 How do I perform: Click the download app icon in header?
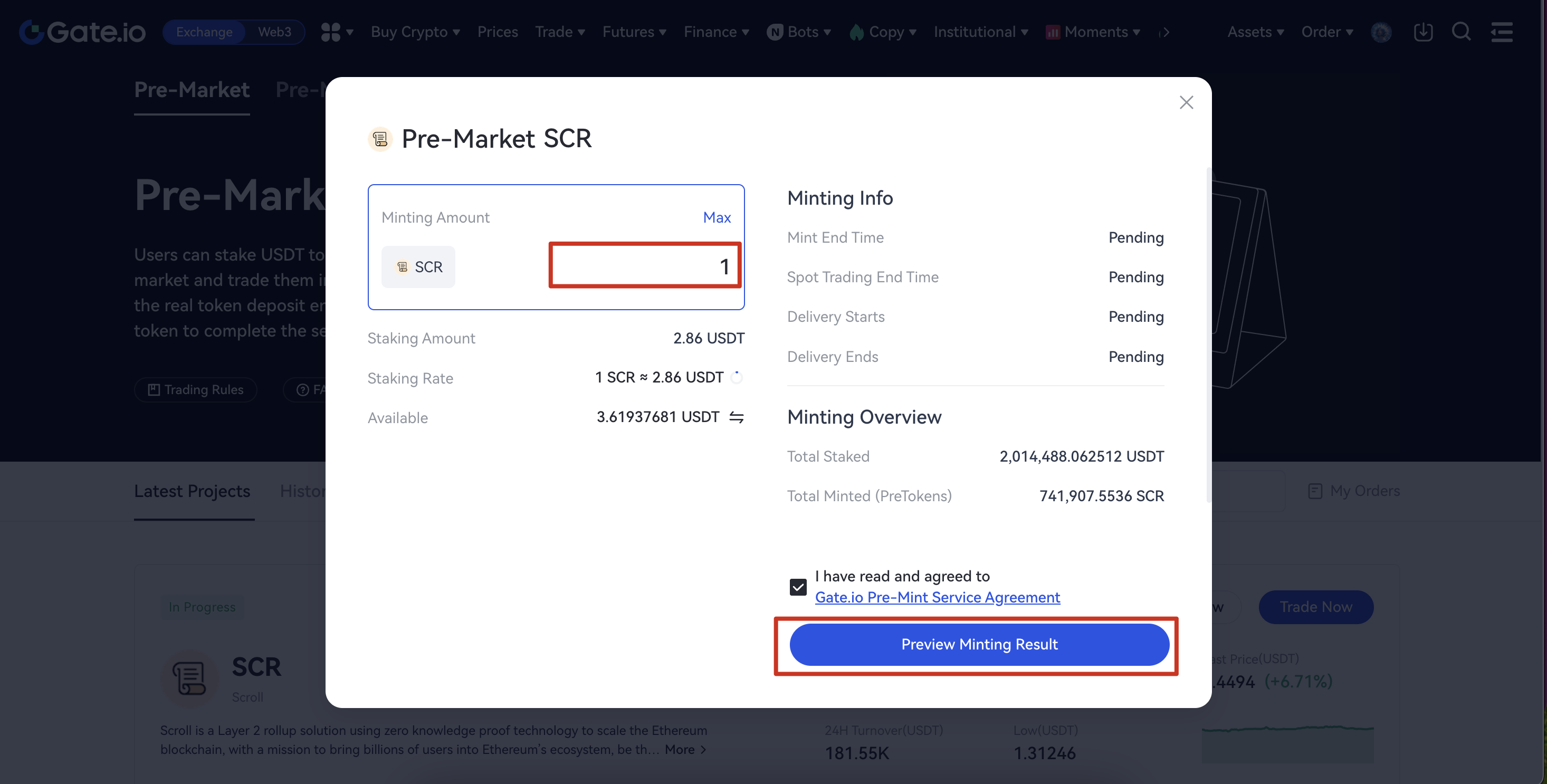(x=1422, y=32)
